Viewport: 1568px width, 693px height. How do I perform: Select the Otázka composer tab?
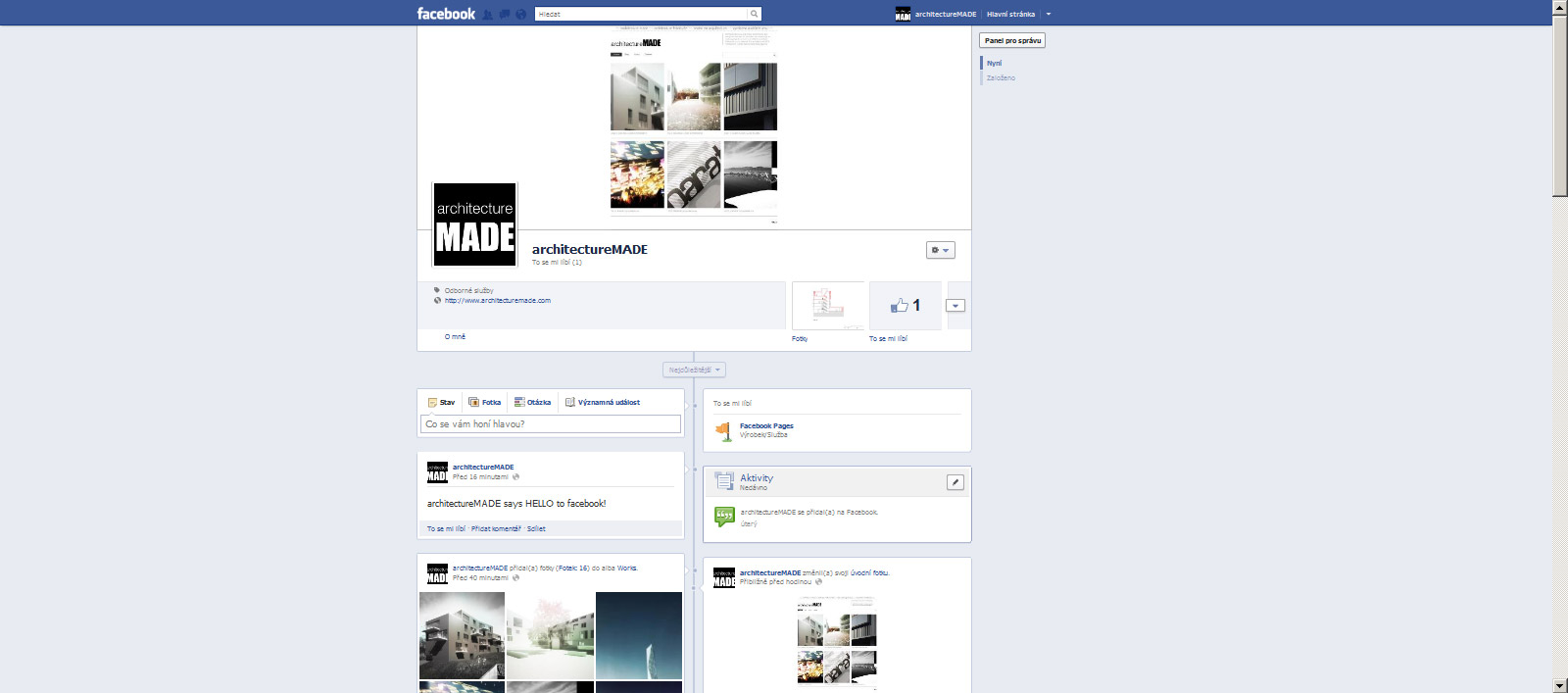pos(532,402)
